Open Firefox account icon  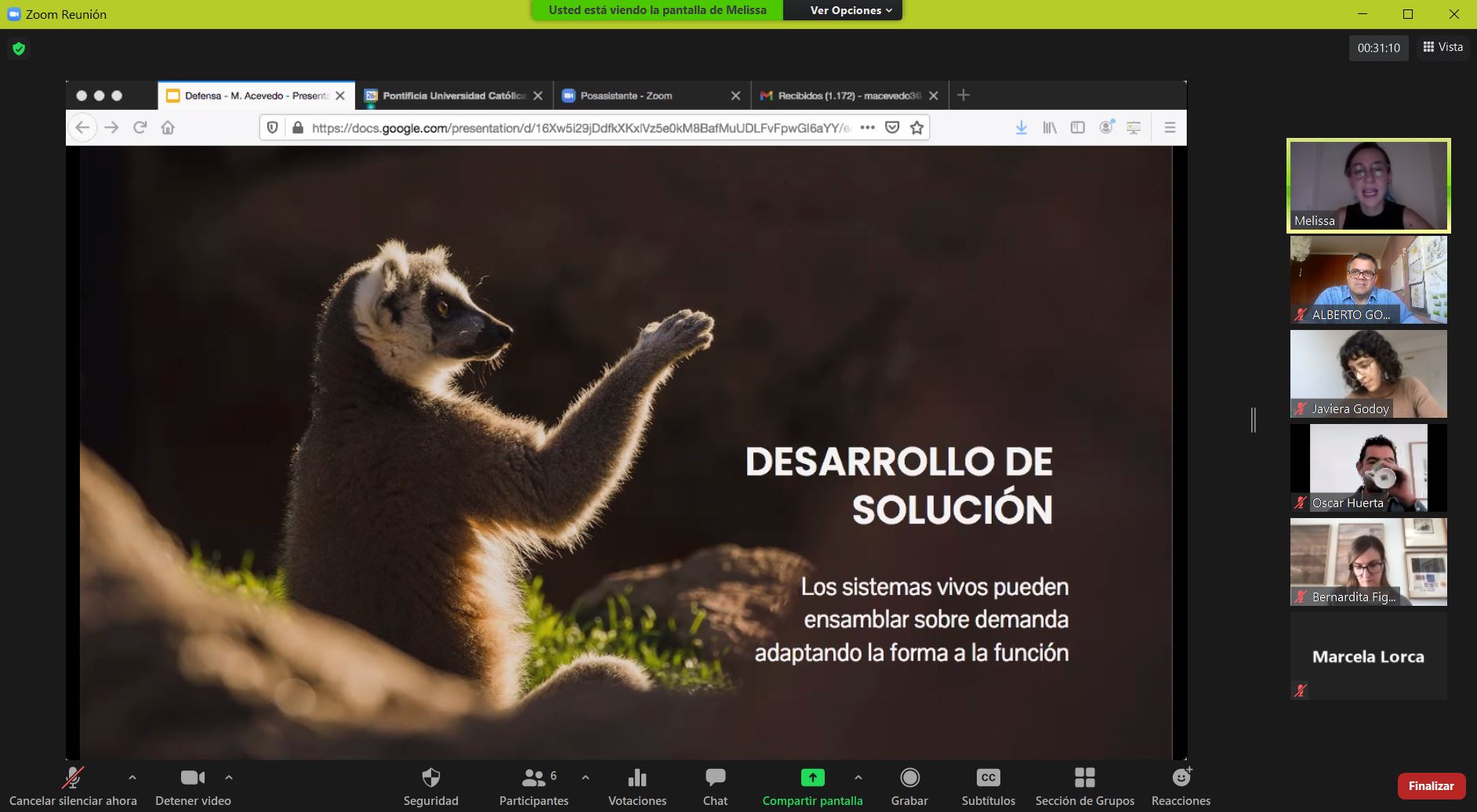coord(1106,127)
